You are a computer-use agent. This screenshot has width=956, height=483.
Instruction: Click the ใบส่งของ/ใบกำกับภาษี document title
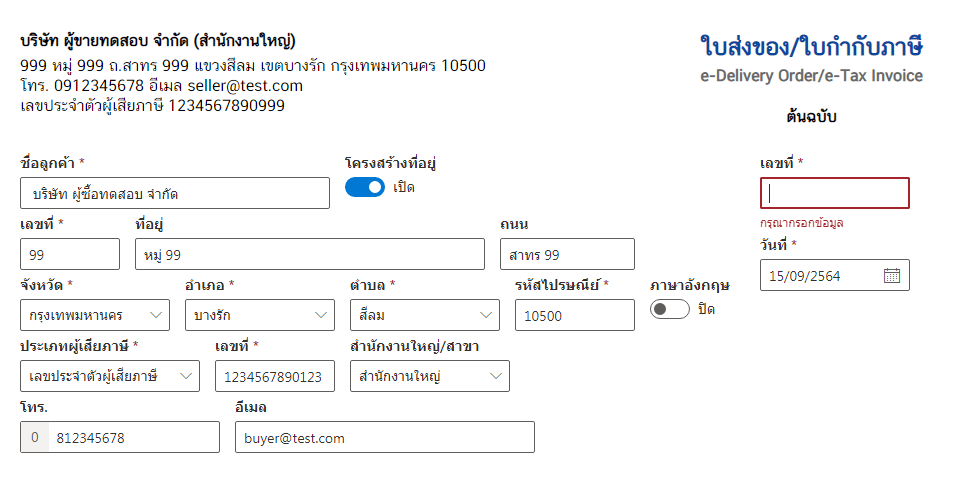(811, 46)
